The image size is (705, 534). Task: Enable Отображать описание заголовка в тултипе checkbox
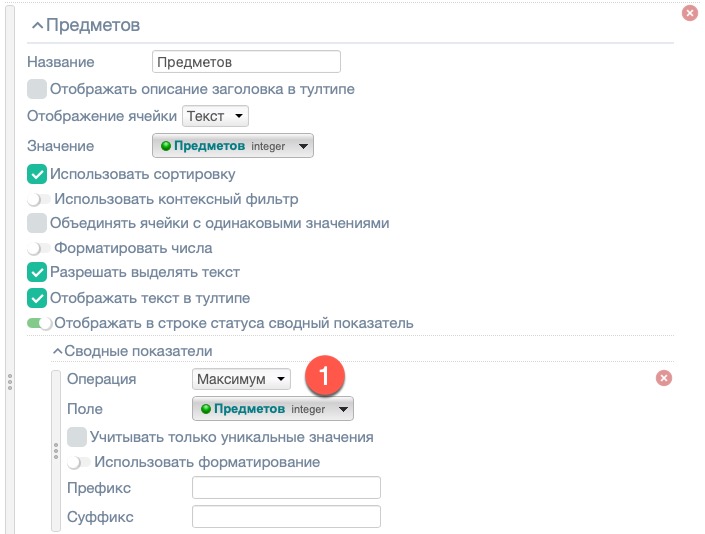[37, 89]
